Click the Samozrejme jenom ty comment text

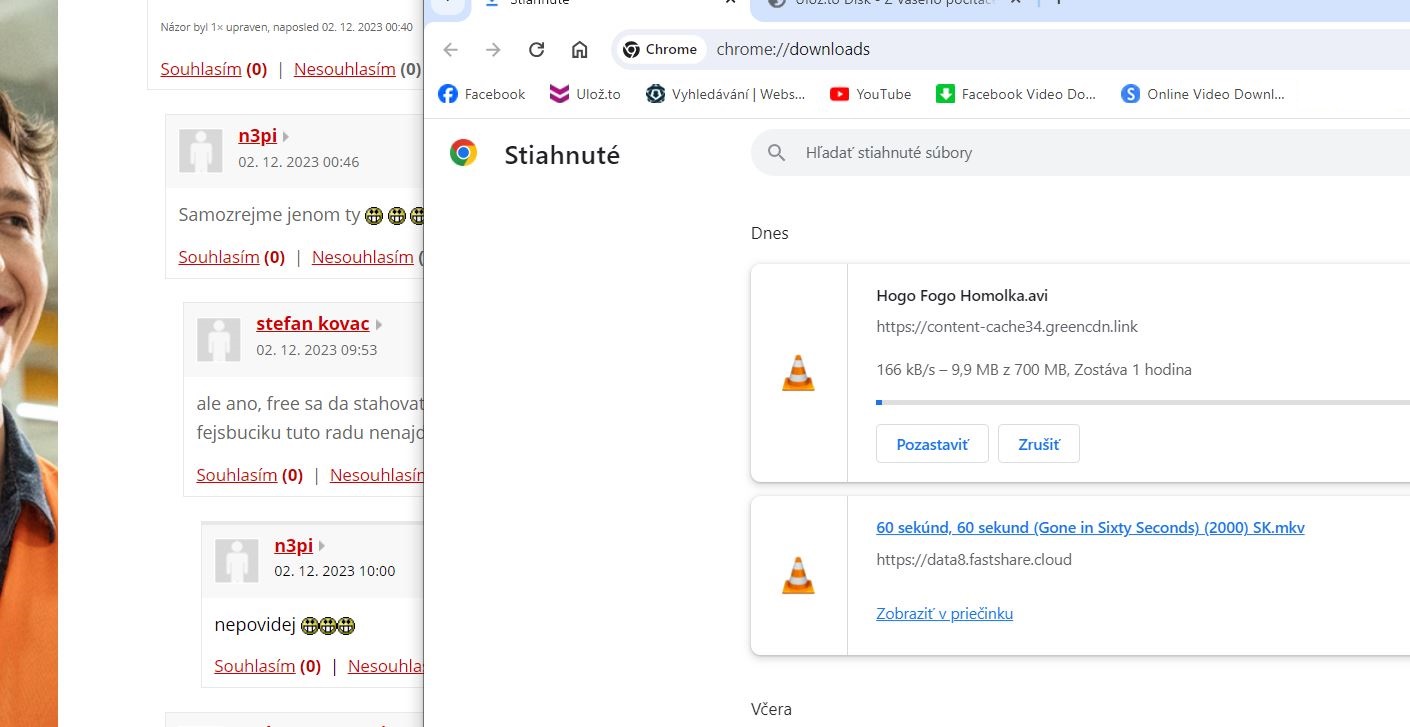269,215
